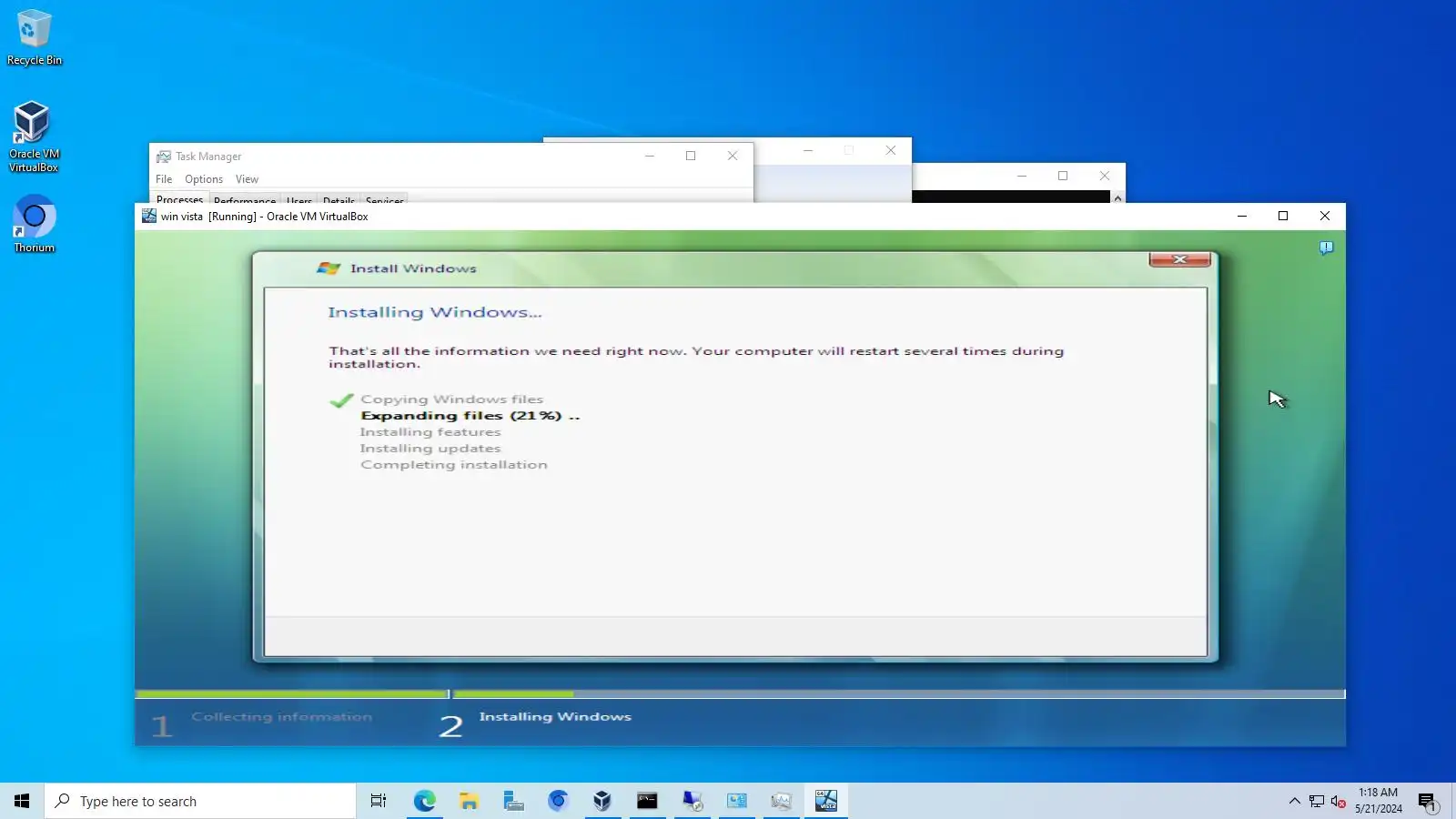Launch Microsoft Edge from the taskbar
The width and height of the screenshot is (1456, 819).
[x=424, y=801]
